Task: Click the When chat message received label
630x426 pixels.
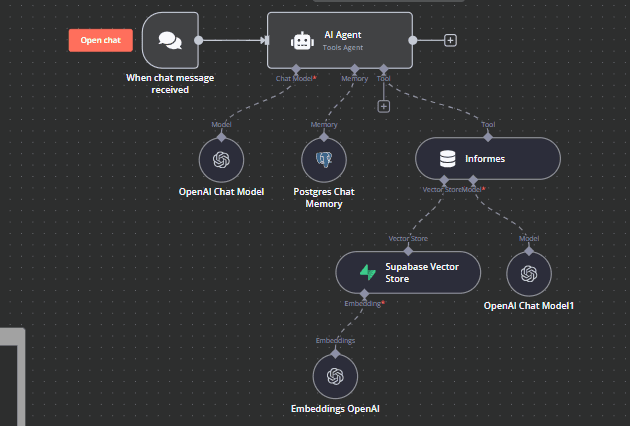Action: [x=170, y=84]
